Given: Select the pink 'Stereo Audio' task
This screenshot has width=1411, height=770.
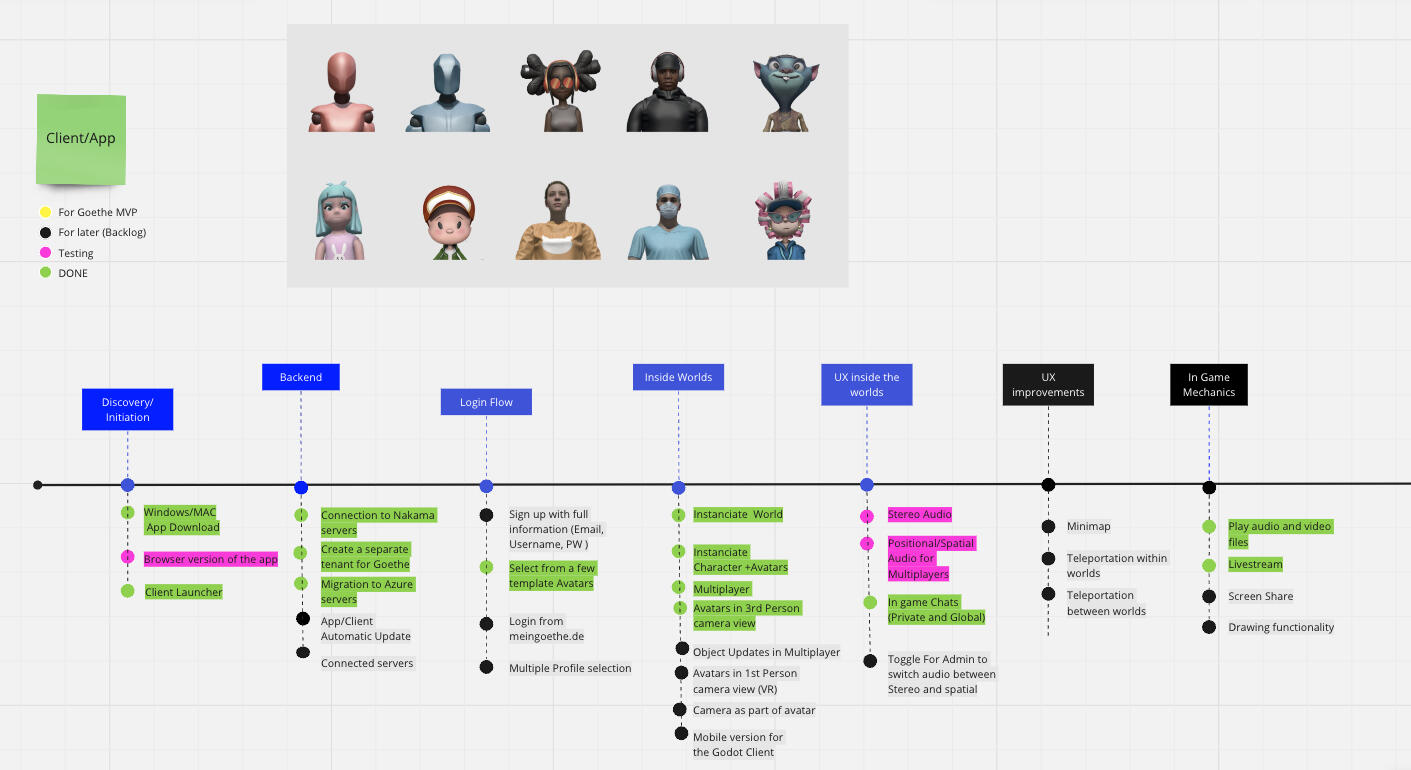Looking at the screenshot, I should (919, 515).
